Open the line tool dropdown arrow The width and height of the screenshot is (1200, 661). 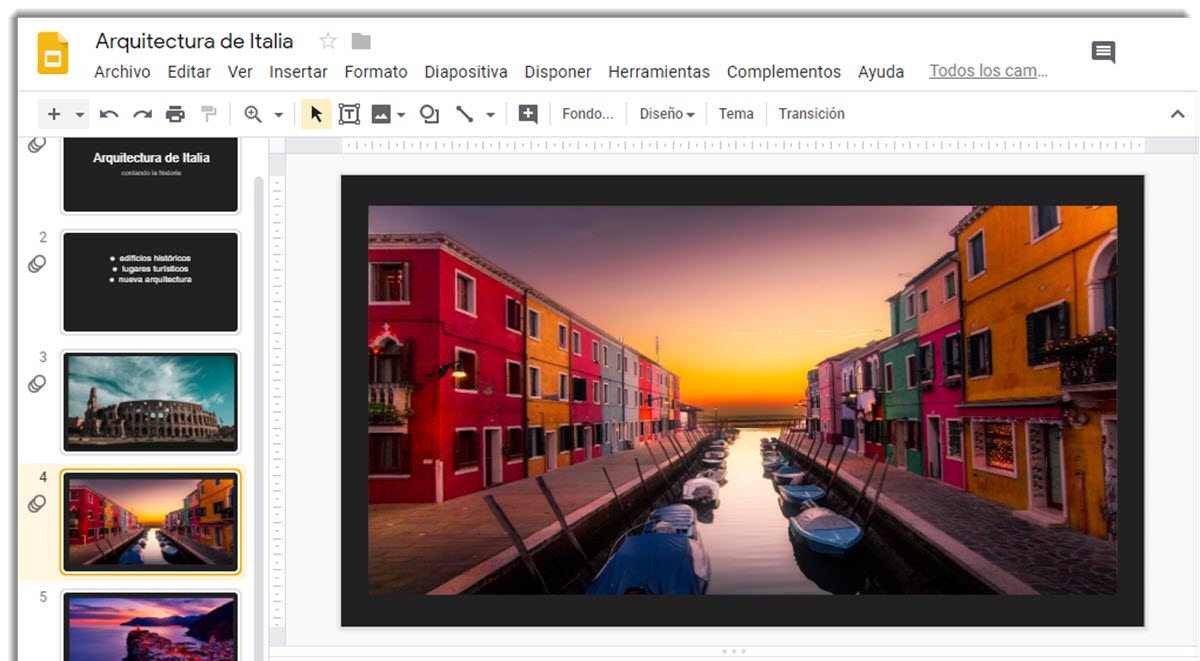pyautogui.click(x=490, y=114)
